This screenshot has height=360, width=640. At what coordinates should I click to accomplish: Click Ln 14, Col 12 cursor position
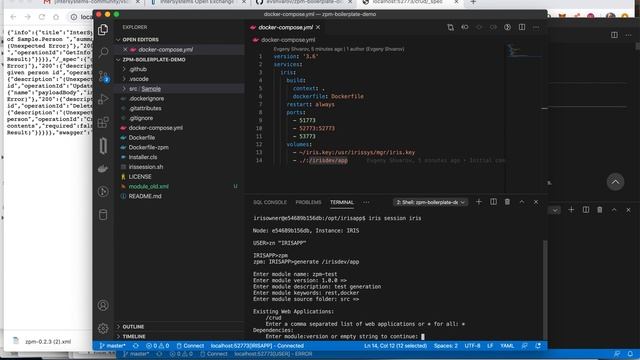click(396, 346)
